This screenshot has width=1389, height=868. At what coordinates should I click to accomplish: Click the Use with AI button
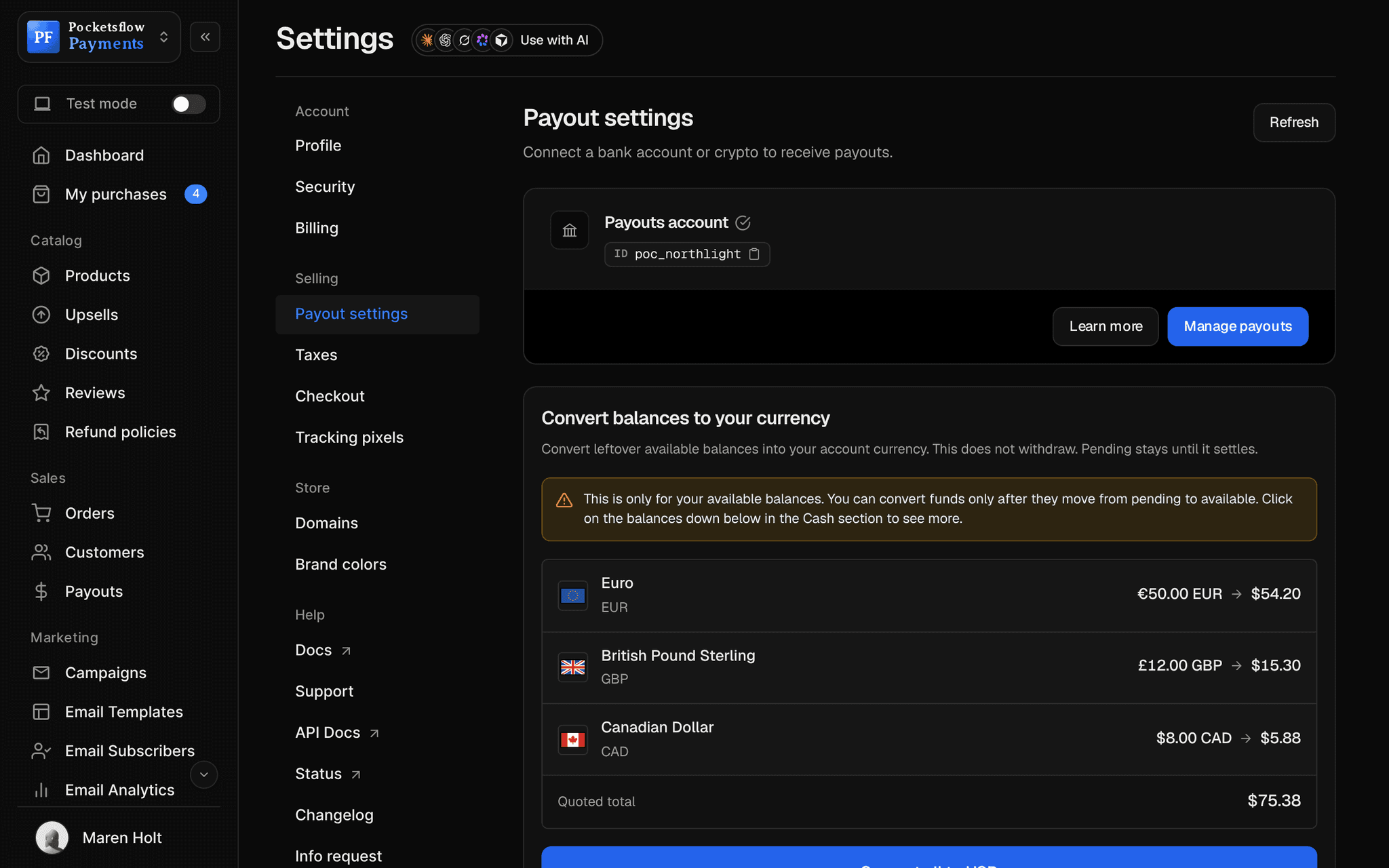click(507, 40)
